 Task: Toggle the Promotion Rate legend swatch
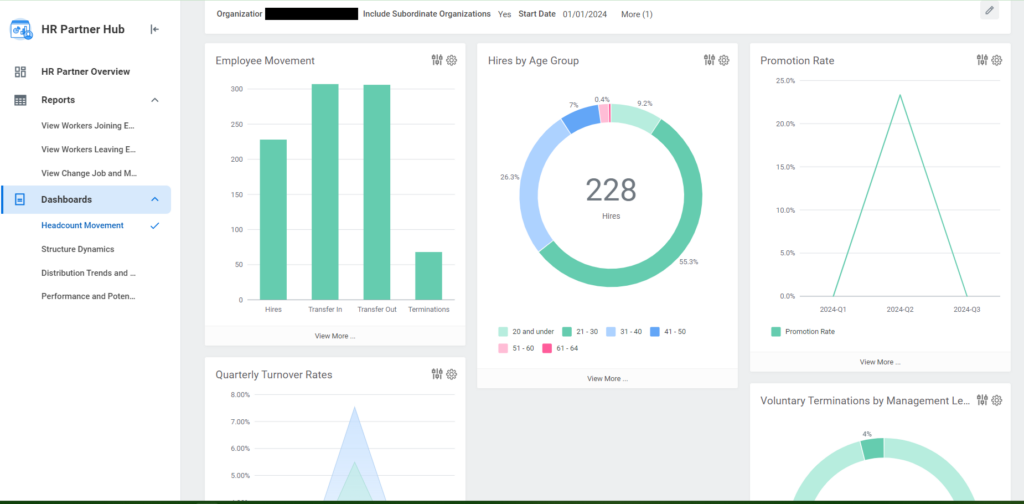tap(775, 332)
